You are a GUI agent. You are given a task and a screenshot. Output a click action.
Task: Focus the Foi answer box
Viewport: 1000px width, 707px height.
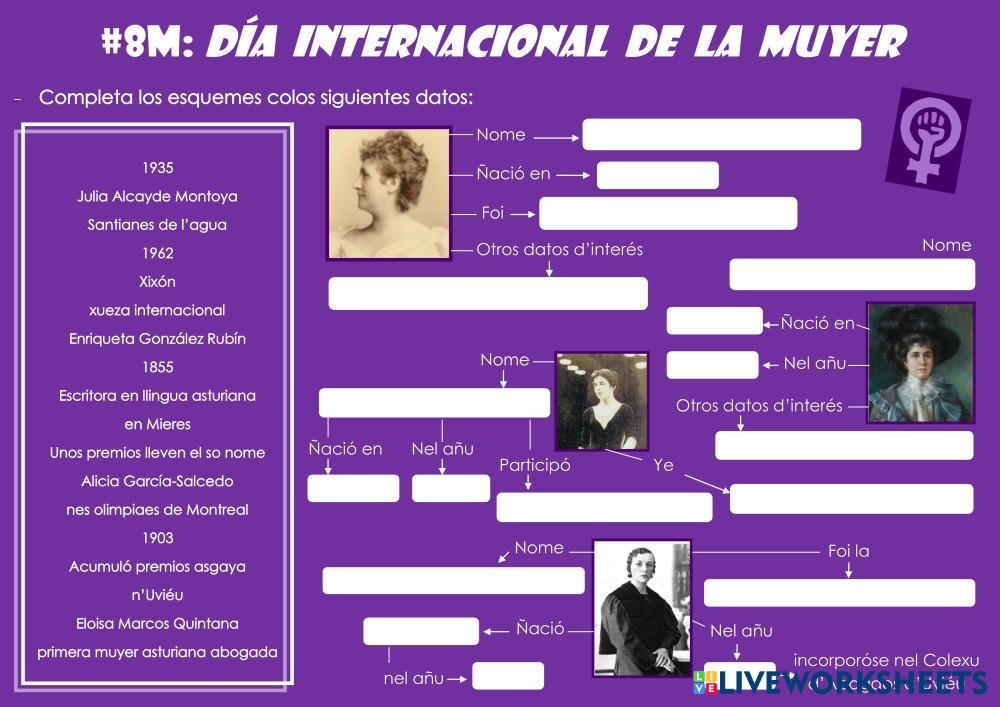(x=668, y=213)
